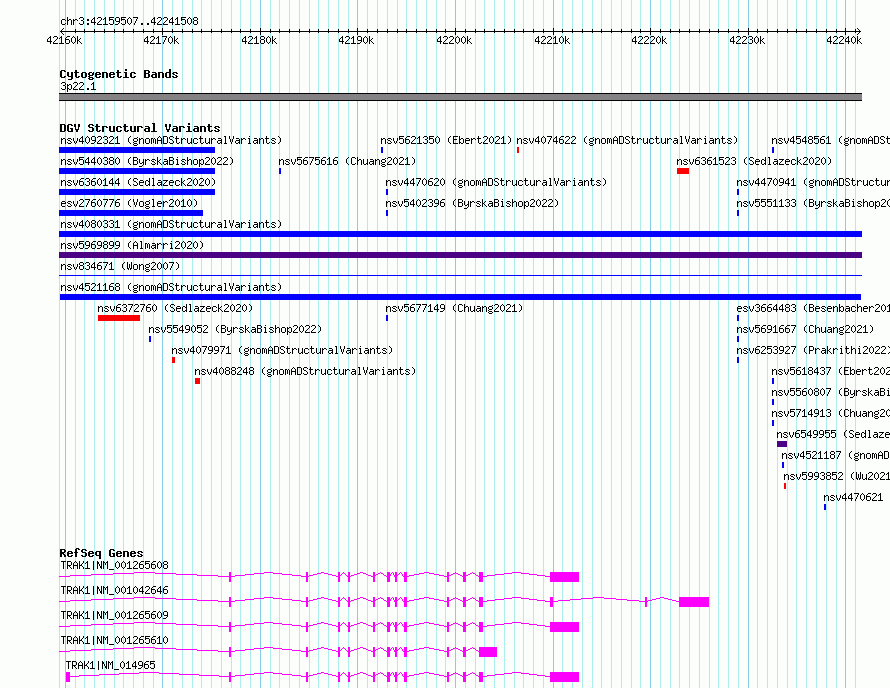Open transcript TRAK1|NM_014965 label
Screen dimensions: 890x688
pyautogui.click(x=110, y=665)
